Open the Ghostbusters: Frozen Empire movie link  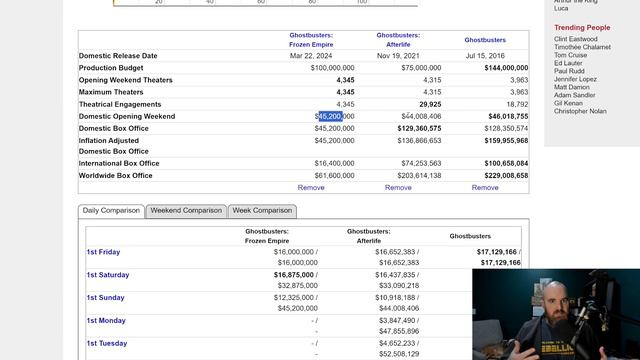click(x=311, y=40)
